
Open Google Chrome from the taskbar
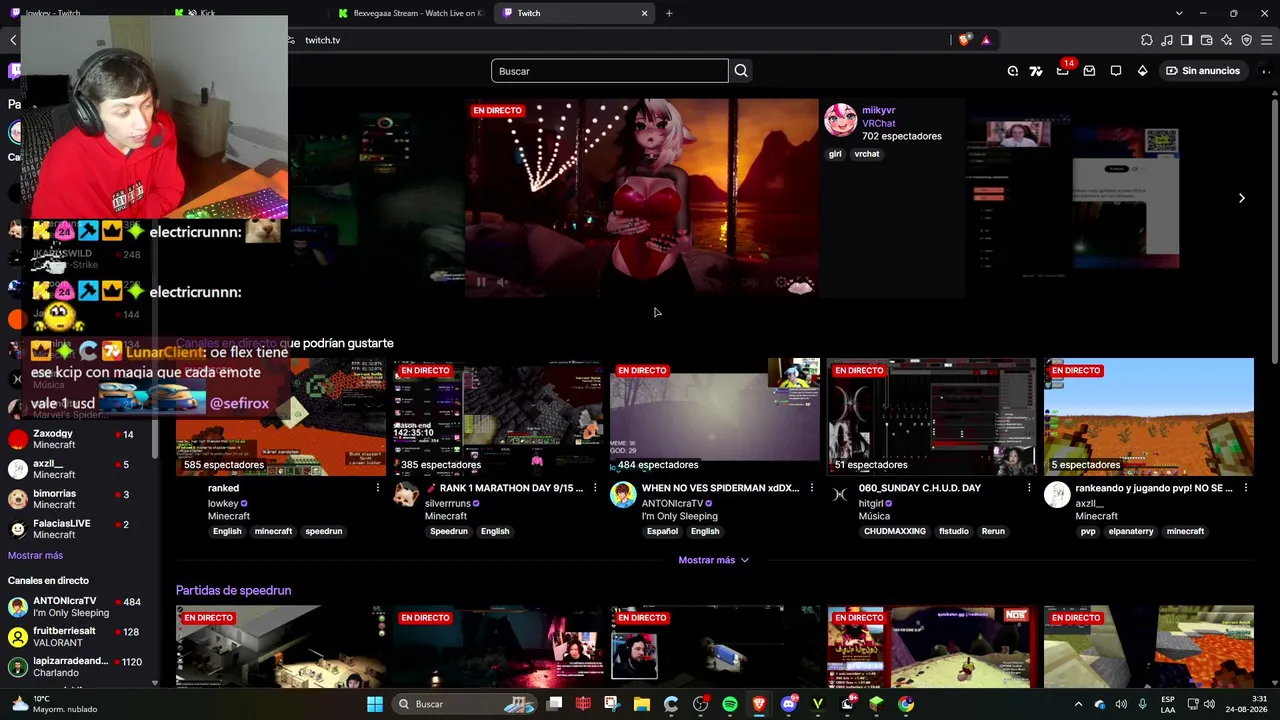tap(906, 704)
